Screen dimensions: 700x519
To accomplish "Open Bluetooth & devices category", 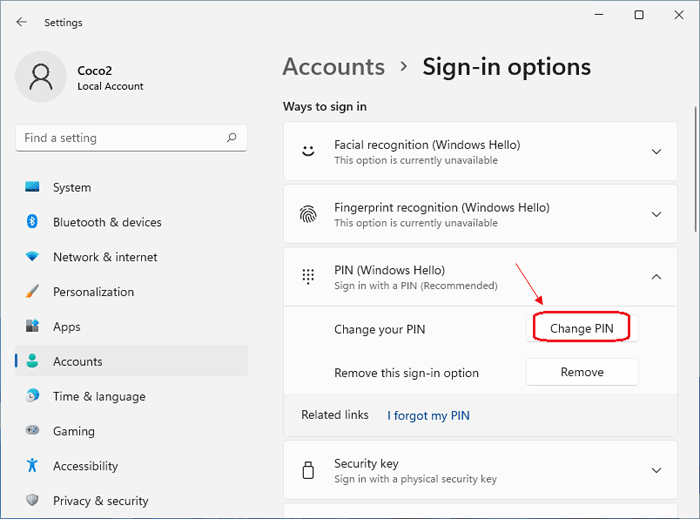I will [131, 222].
